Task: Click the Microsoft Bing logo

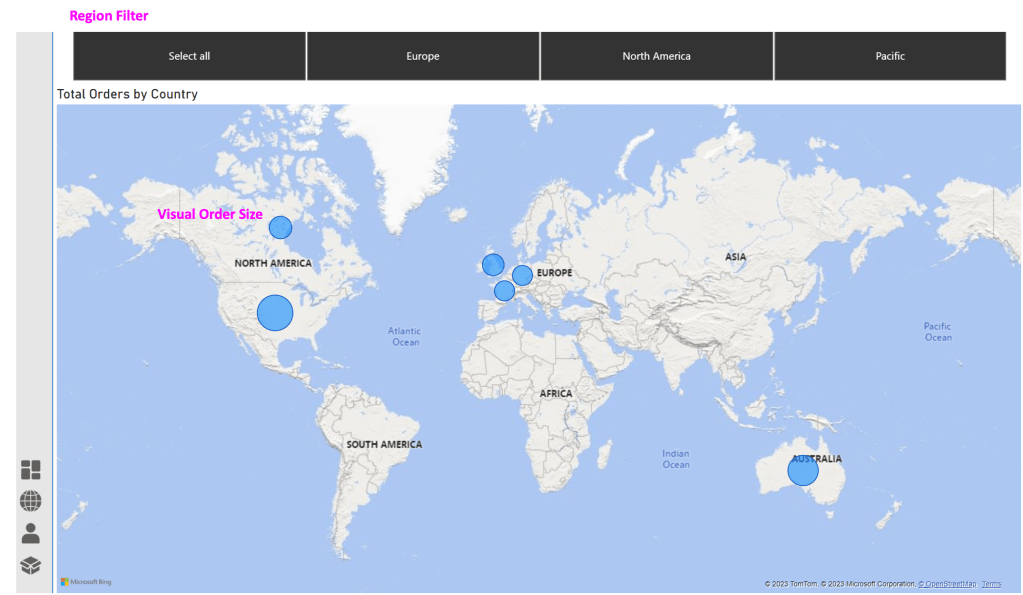Action: click(86, 582)
